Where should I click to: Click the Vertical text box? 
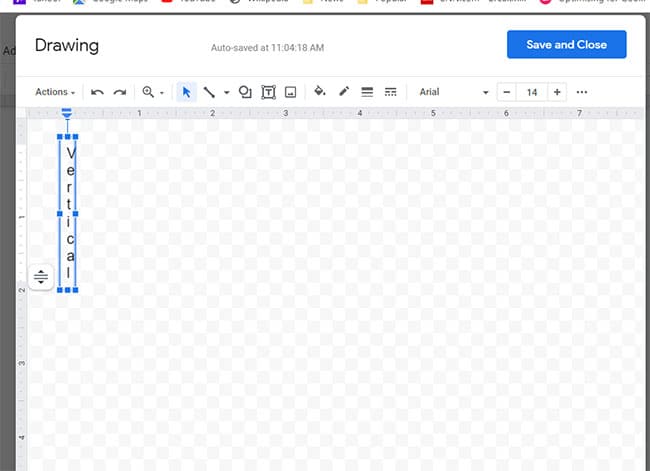click(x=68, y=213)
